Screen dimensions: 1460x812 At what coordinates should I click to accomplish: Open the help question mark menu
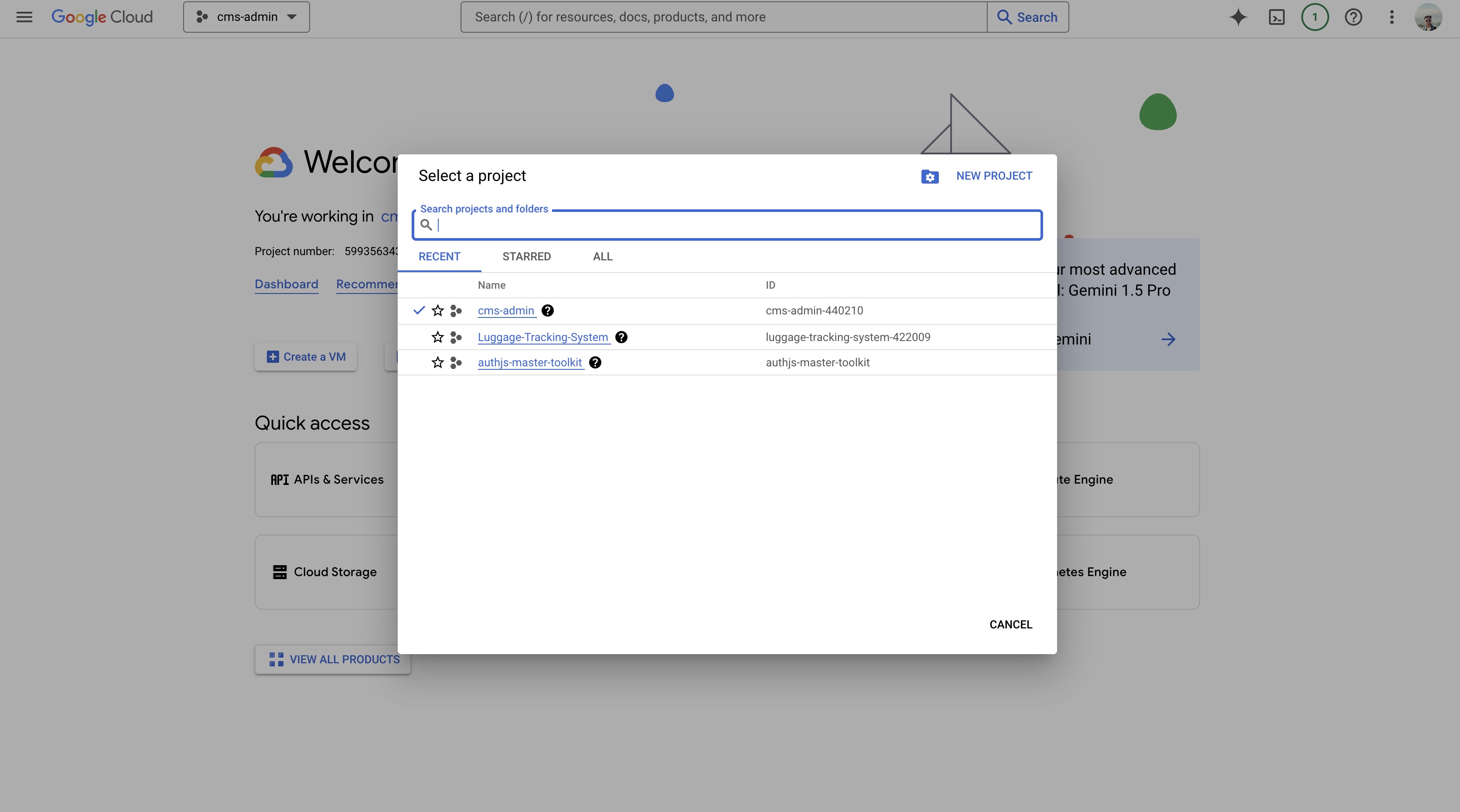1353,17
